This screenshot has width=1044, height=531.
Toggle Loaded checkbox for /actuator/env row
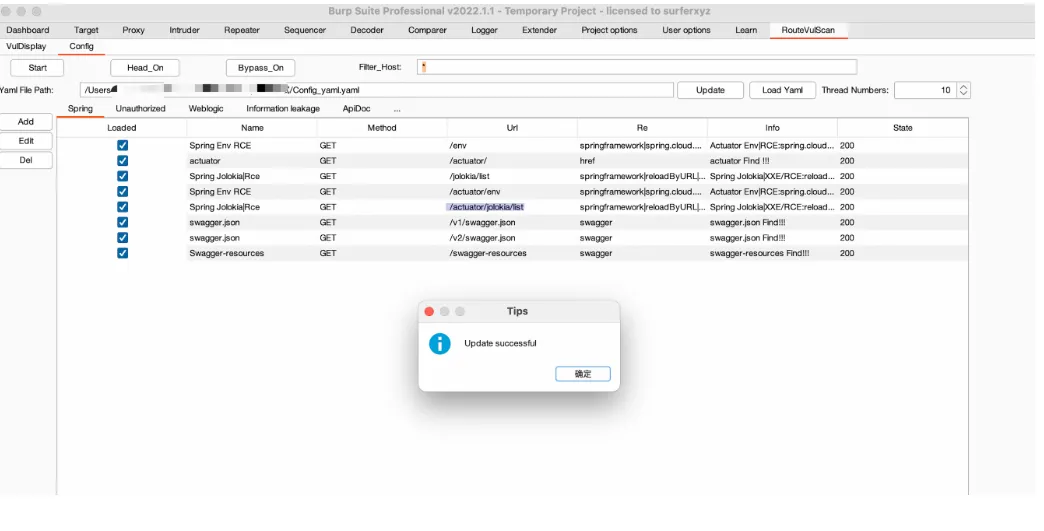pos(123,191)
